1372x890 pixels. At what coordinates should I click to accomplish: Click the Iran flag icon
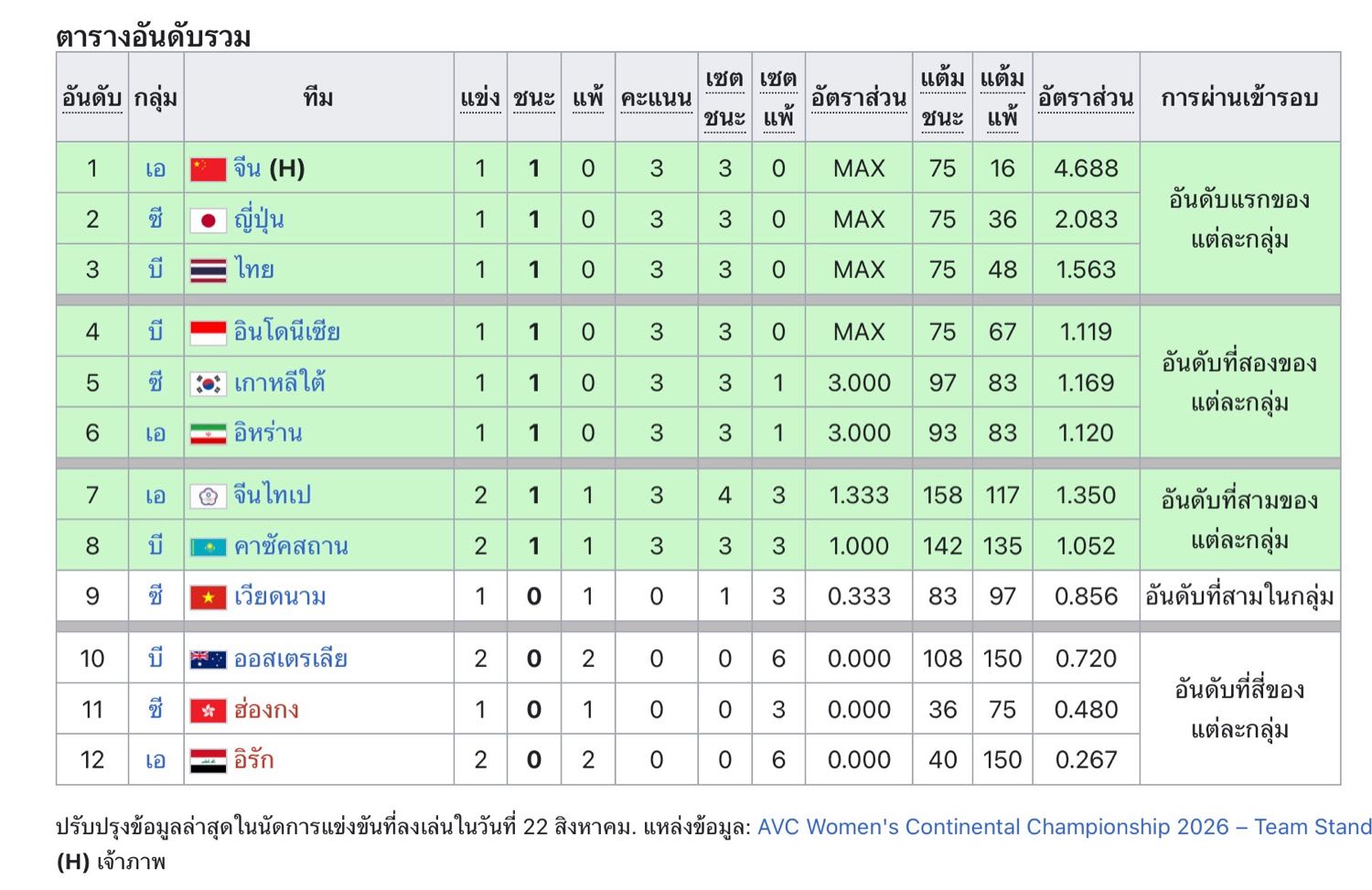(208, 434)
